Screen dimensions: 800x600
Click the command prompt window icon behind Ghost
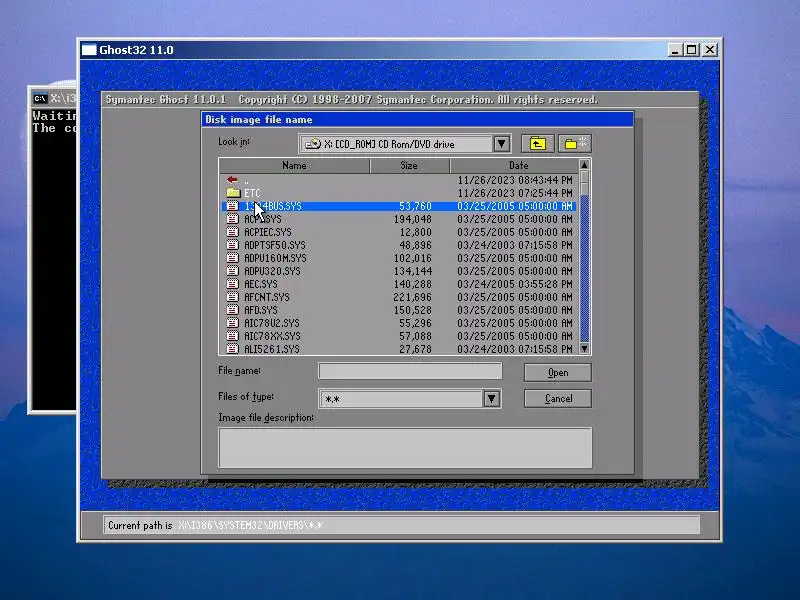pyautogui.click(x=40, y=98)
